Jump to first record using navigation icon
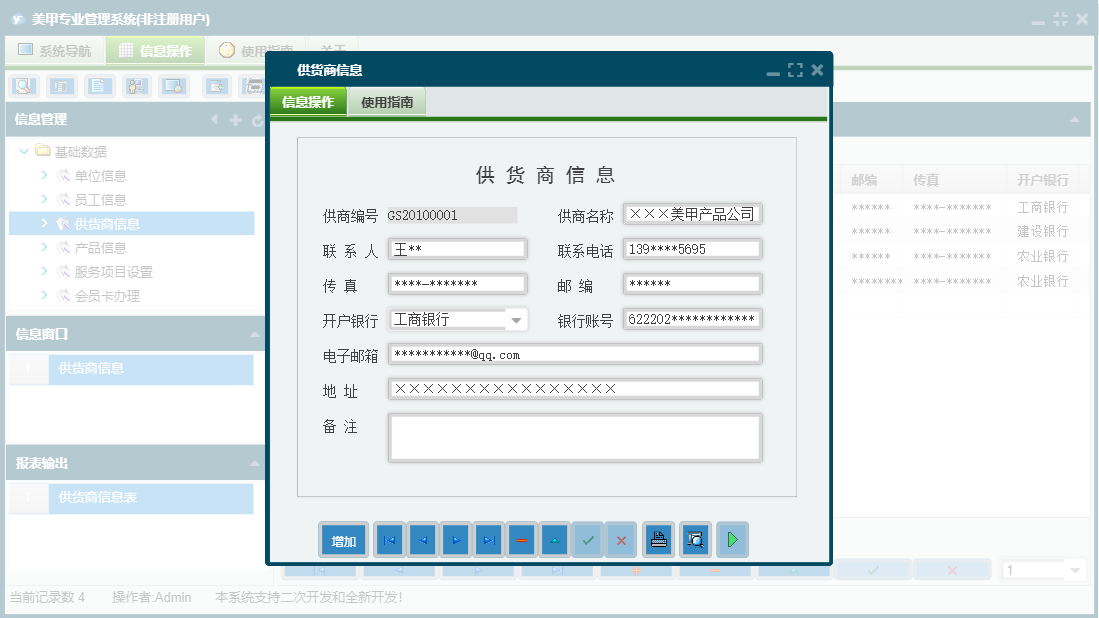The image size is (1099, 618). pyautogui.click(x=390, y=539)
